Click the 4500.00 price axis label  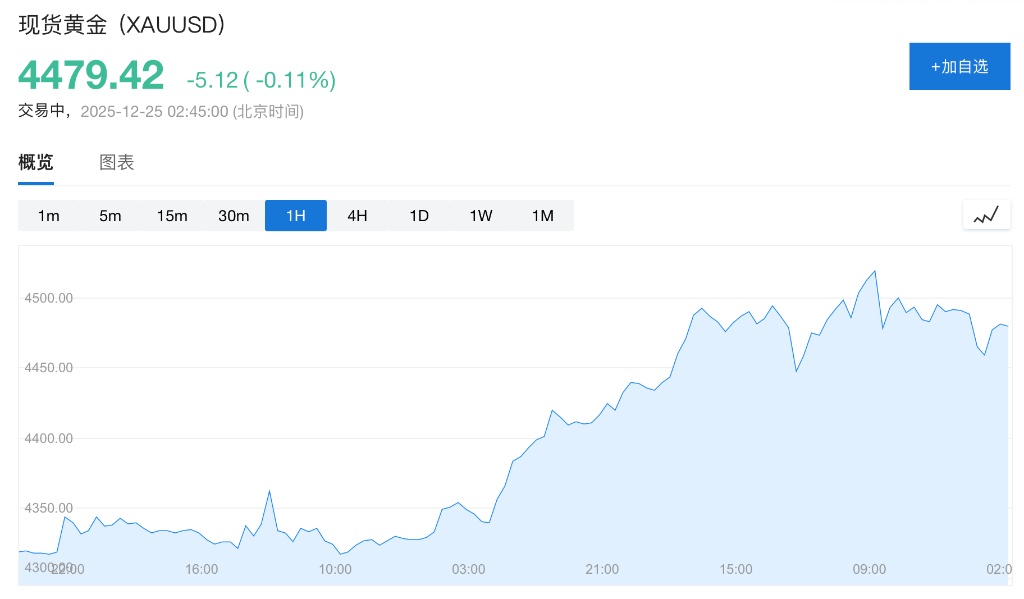[x=48, y=298]
